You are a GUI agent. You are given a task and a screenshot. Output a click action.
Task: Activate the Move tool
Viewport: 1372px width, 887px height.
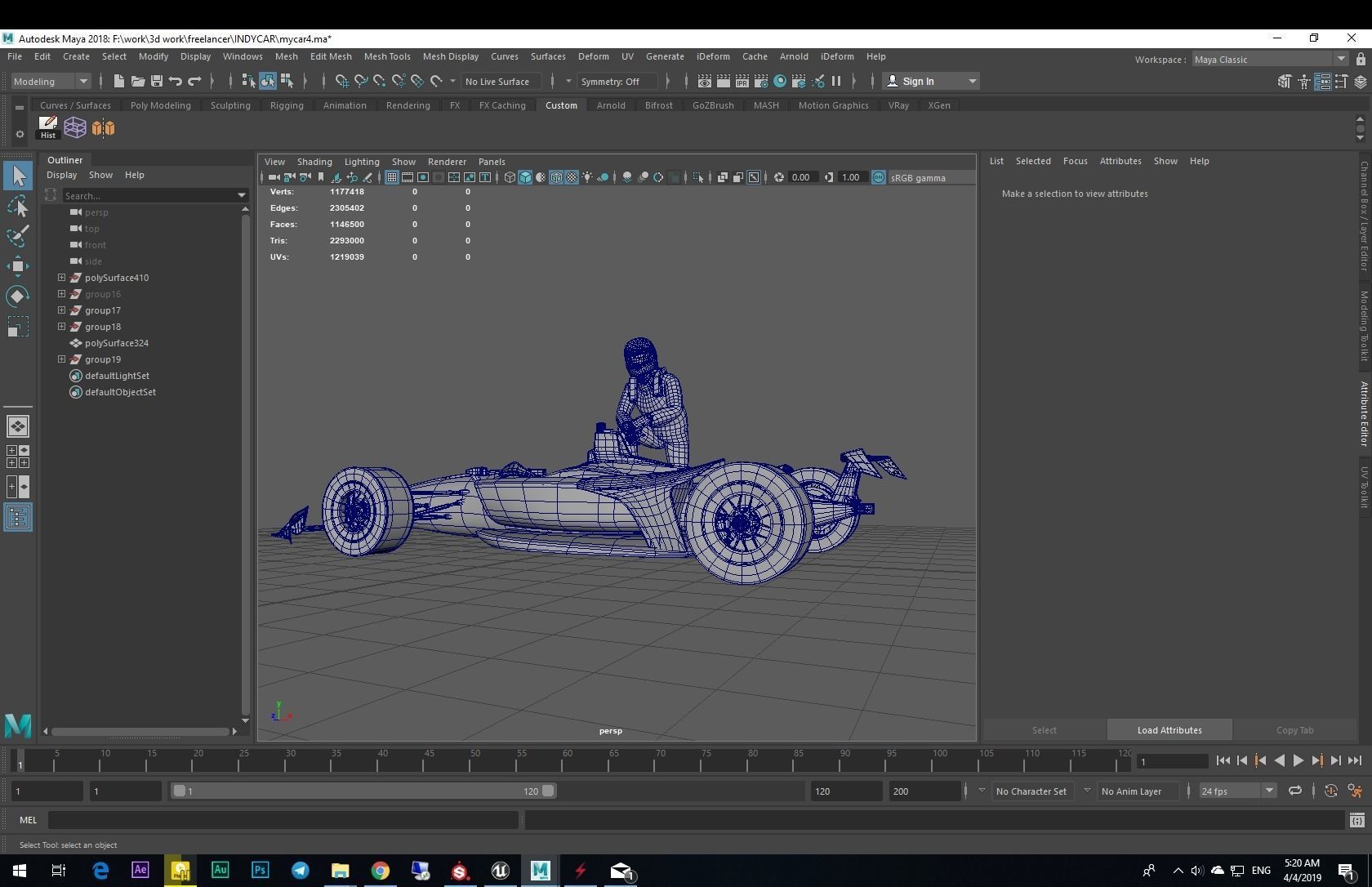(18, 266)
